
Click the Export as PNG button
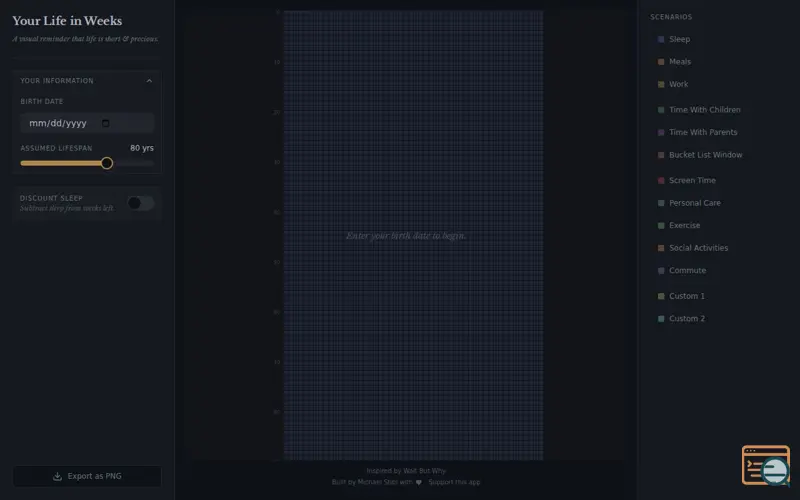pyautogui.click(x=87, y=476)
